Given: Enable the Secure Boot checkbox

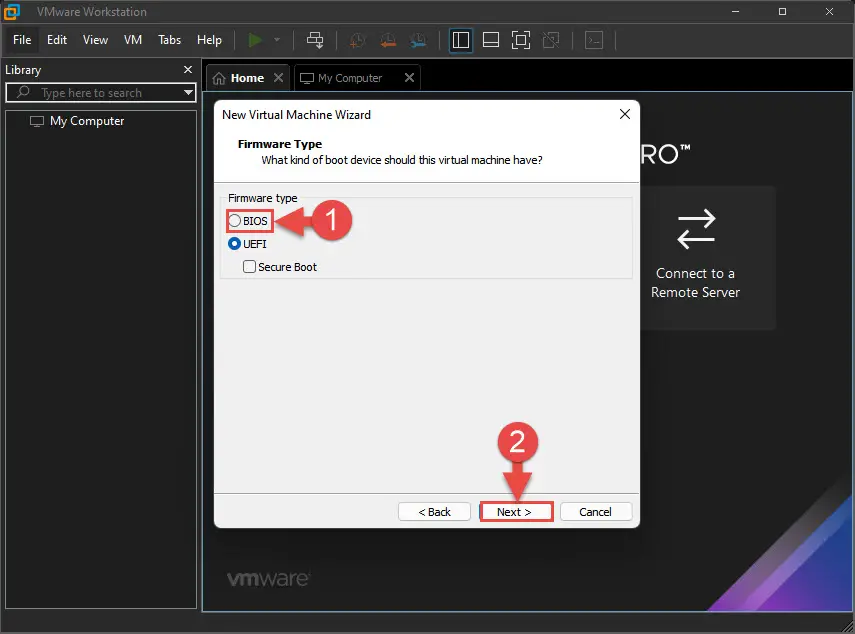Looking at the screenshot, I should [x=249, y=267].
